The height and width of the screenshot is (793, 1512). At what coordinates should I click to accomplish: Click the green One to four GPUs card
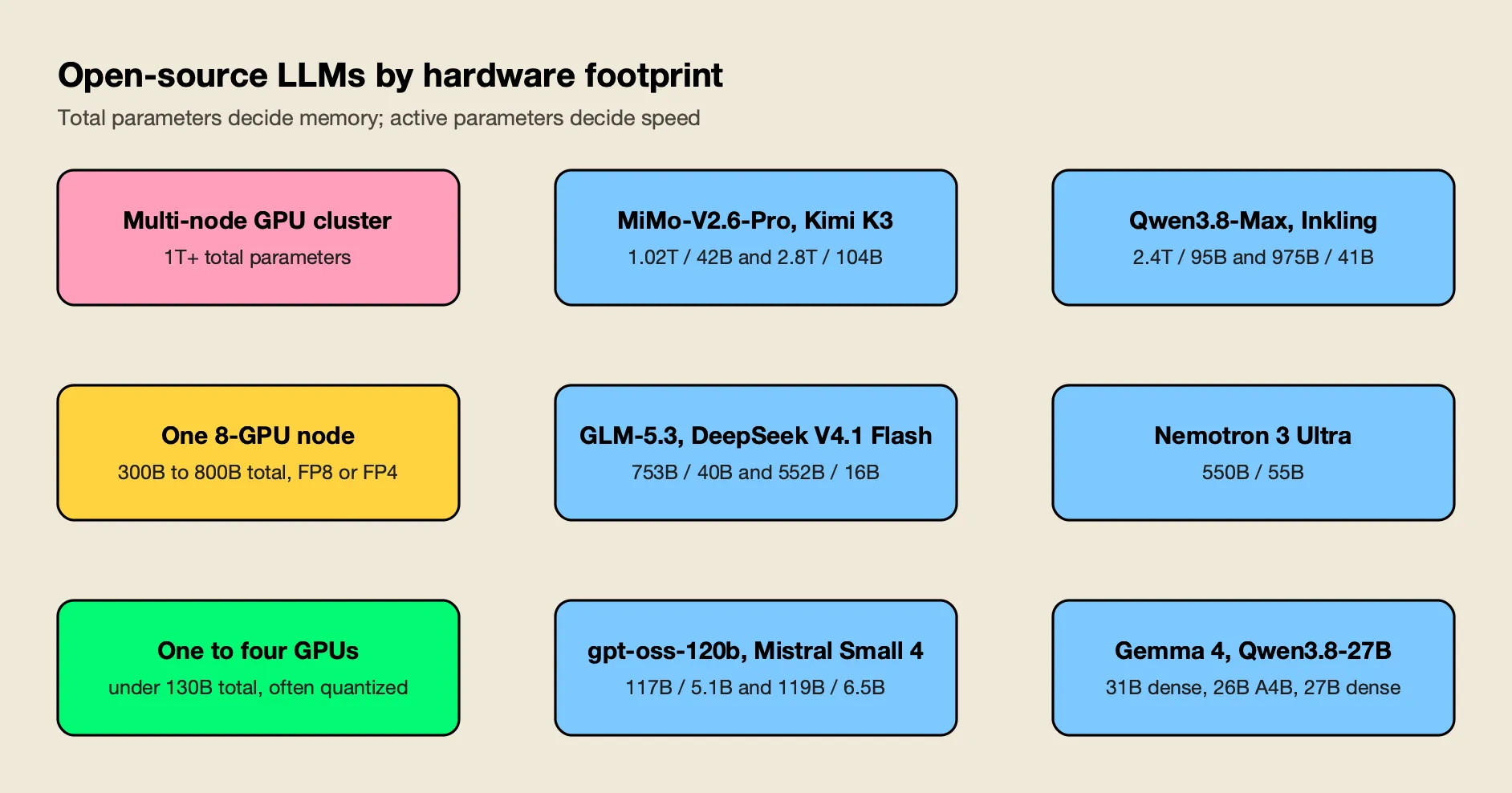(258, 668)
